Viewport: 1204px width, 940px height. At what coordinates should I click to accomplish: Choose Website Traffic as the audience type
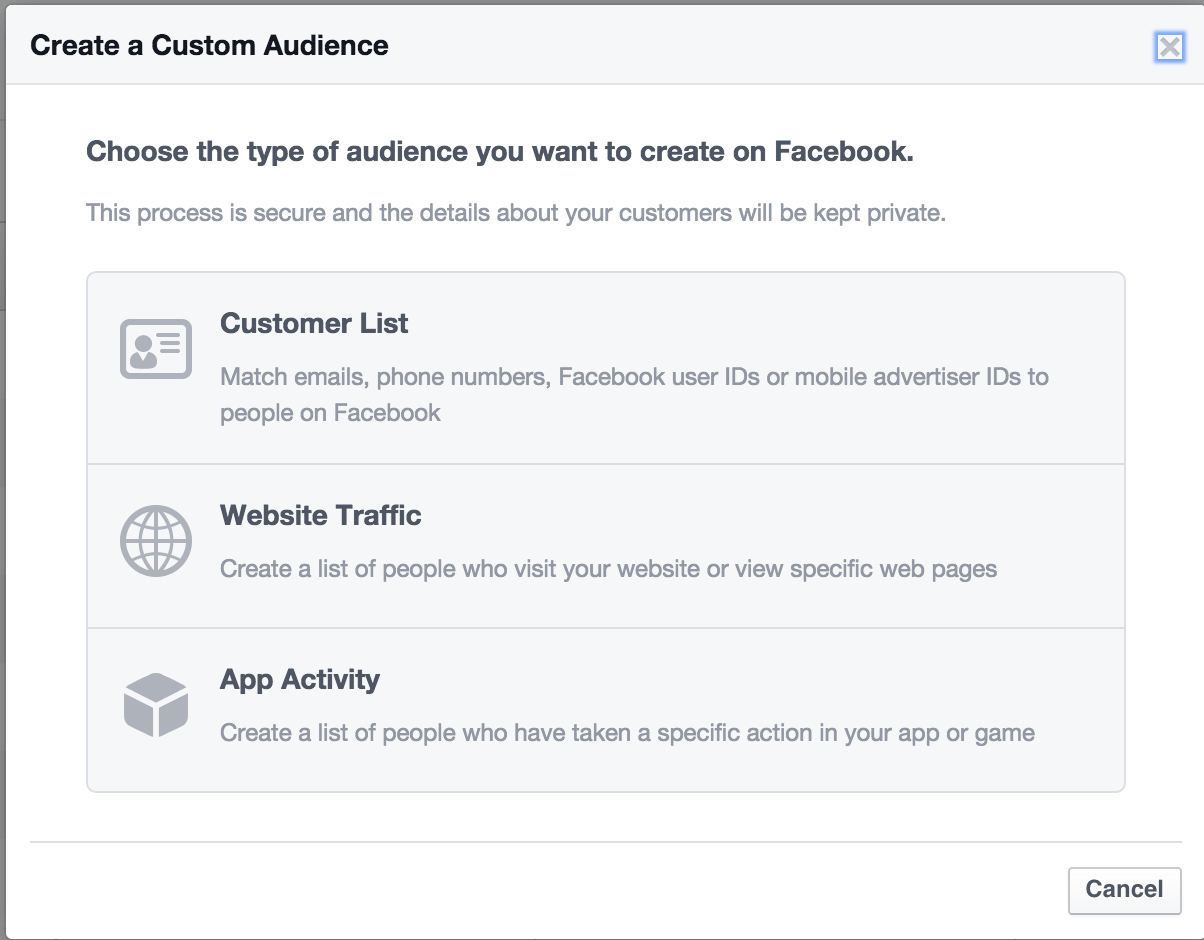point(604,545)
